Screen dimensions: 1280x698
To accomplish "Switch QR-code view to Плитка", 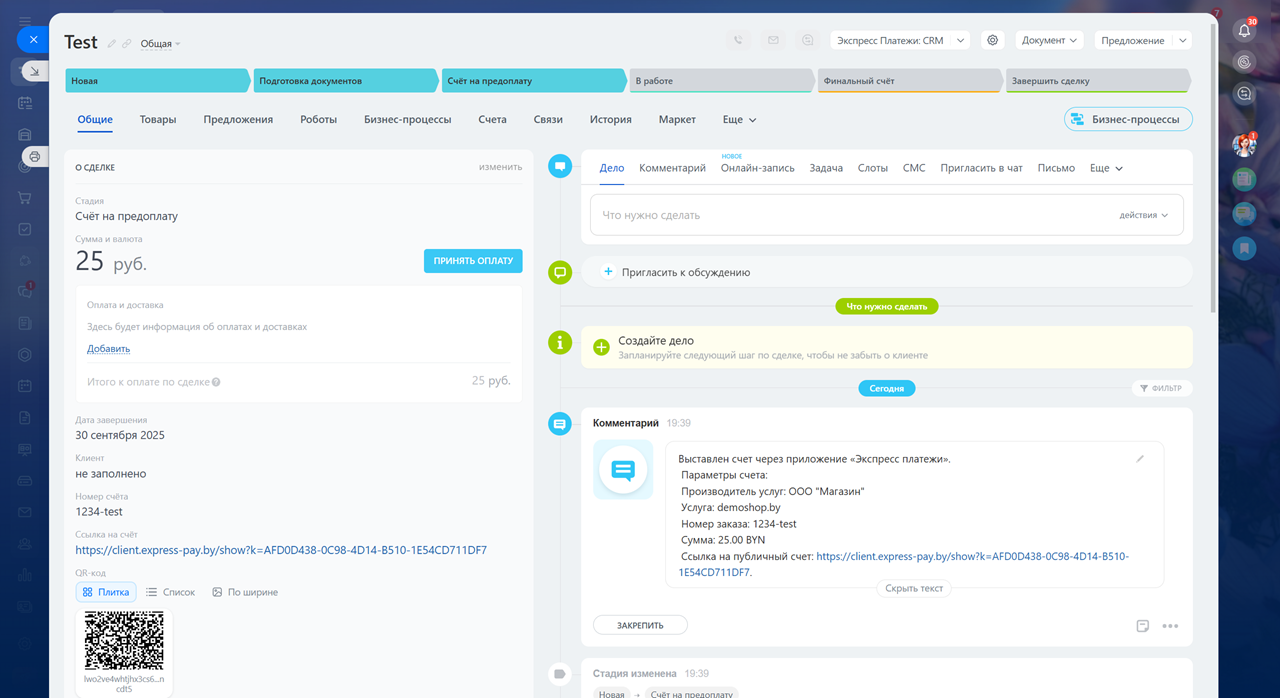I will click(x=106, y=592).
